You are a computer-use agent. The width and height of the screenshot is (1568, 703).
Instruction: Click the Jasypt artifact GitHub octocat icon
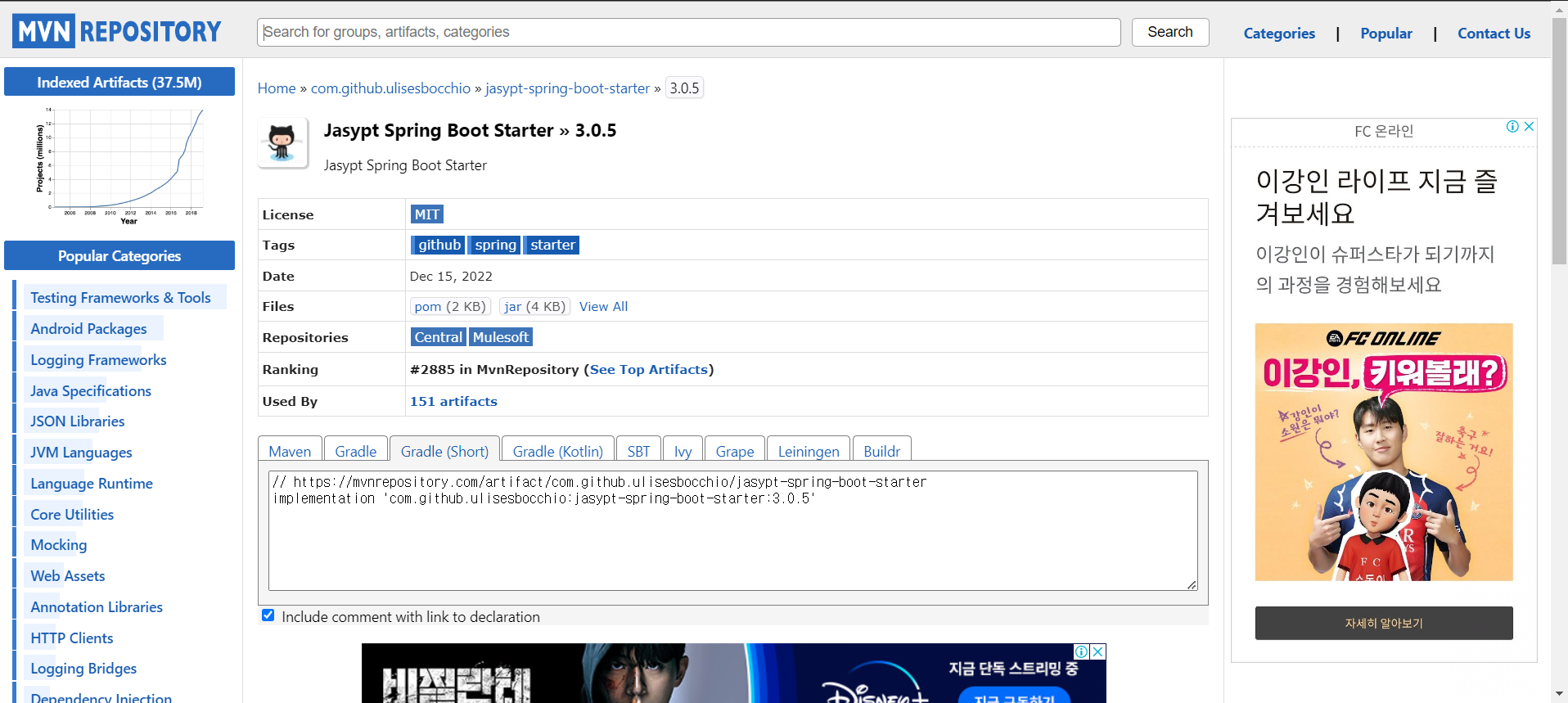[x=282, y=142]
